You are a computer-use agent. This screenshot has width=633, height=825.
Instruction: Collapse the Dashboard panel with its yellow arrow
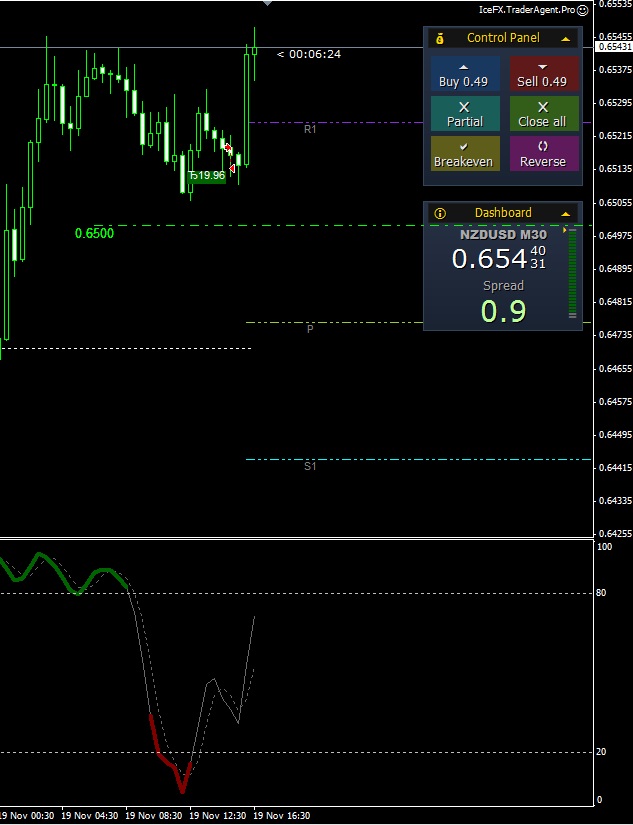click(x=566, y=214)
